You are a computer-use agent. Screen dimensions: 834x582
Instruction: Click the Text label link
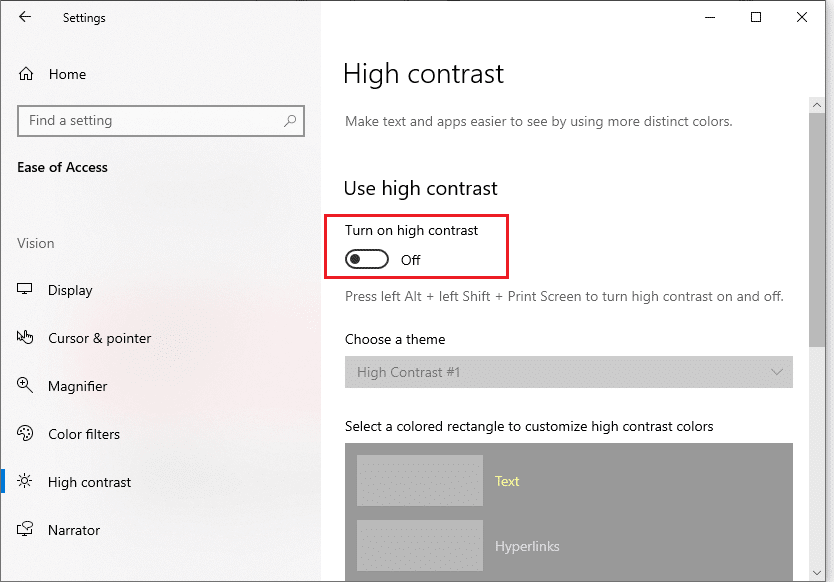pos(507,481)
